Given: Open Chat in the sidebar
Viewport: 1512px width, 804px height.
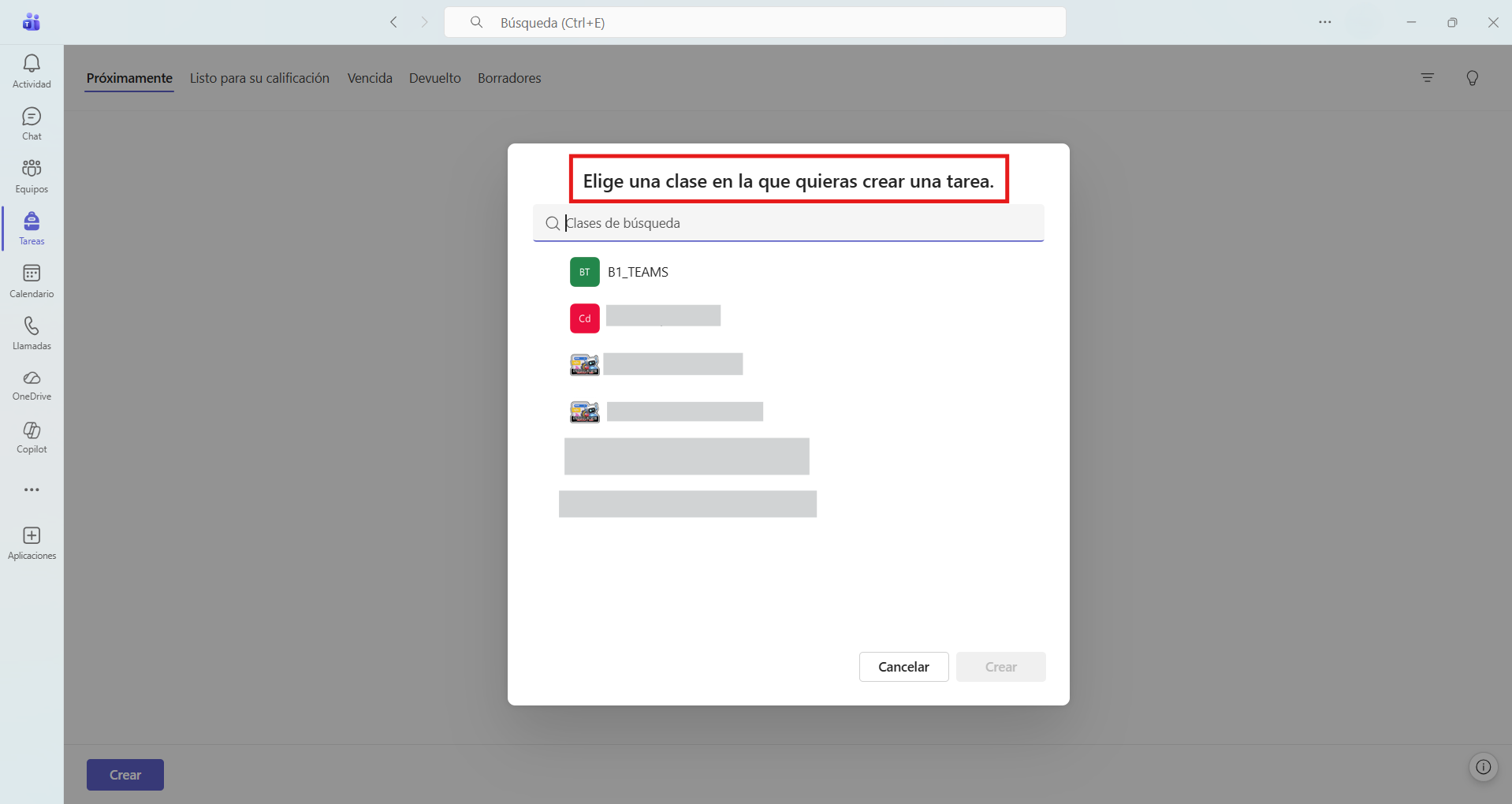Looking at the screenshot, I should pos(32,124).
